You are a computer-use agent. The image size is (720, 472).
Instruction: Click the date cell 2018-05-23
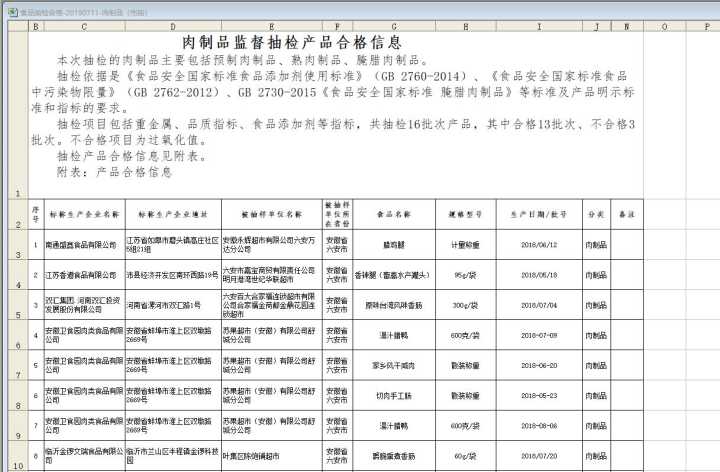pyautogui.click(x=539, y=395)
